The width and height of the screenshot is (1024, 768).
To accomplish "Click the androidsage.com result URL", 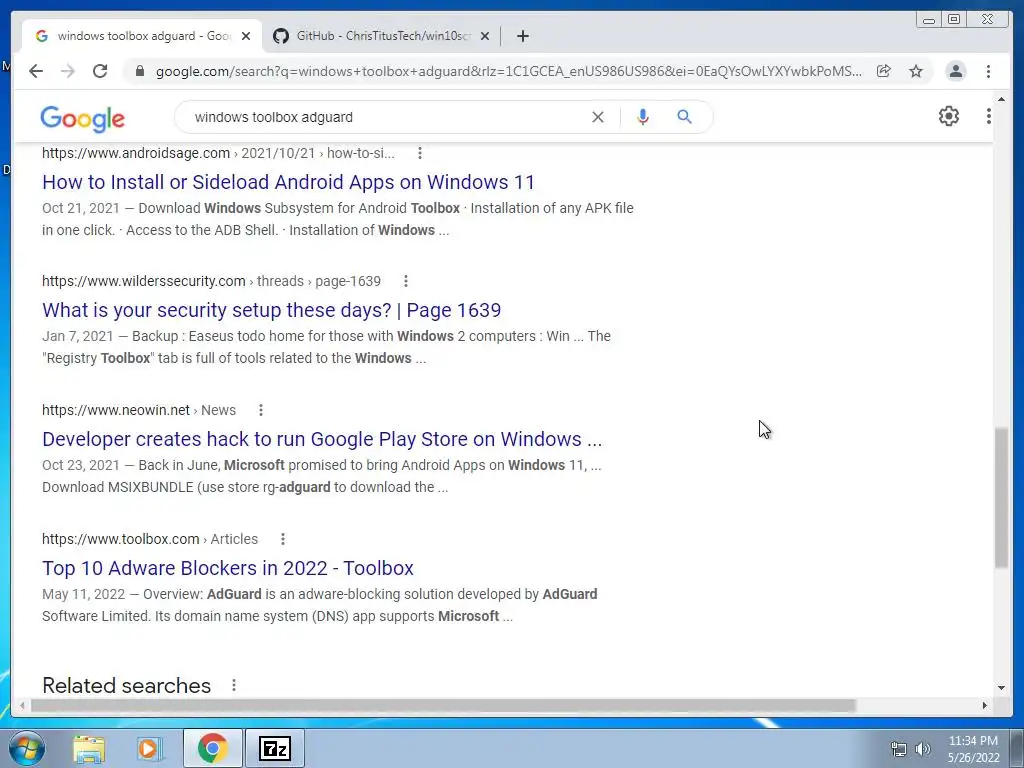I will [x=218, y=153].
